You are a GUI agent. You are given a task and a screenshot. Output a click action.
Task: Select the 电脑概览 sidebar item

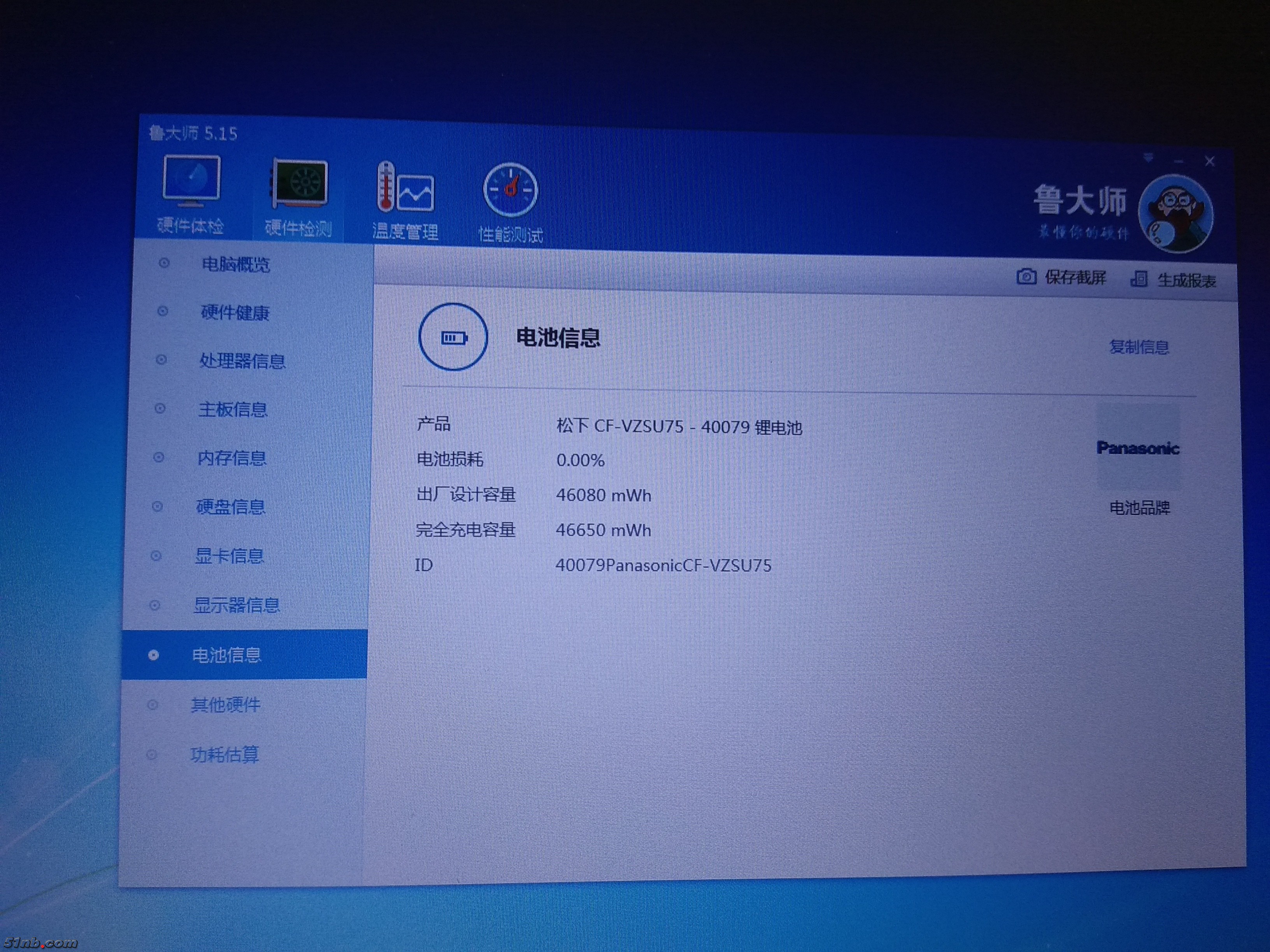pos(235,264)
